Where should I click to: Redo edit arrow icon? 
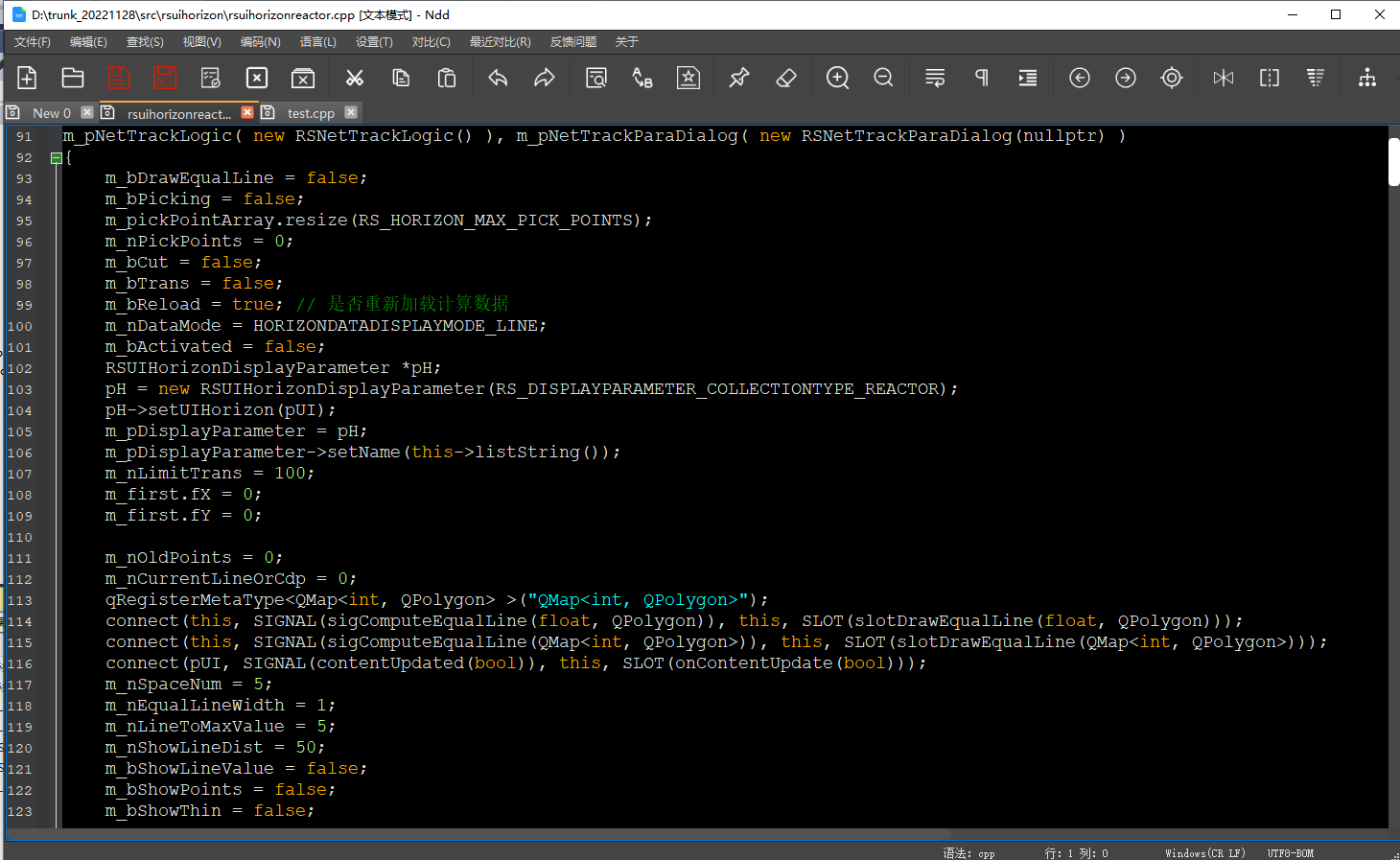point(544,78)
